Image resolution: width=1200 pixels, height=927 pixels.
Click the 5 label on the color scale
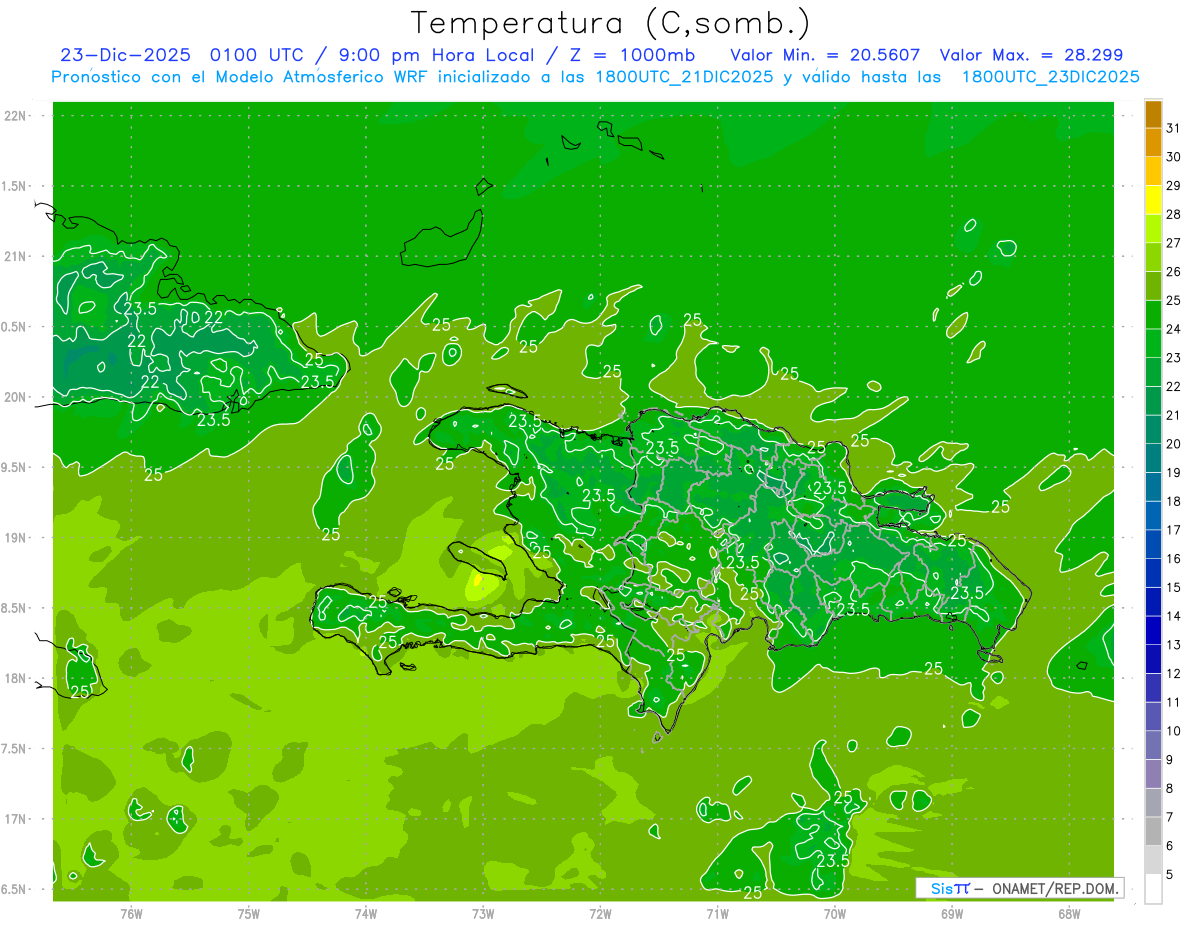pos(1171,875)
